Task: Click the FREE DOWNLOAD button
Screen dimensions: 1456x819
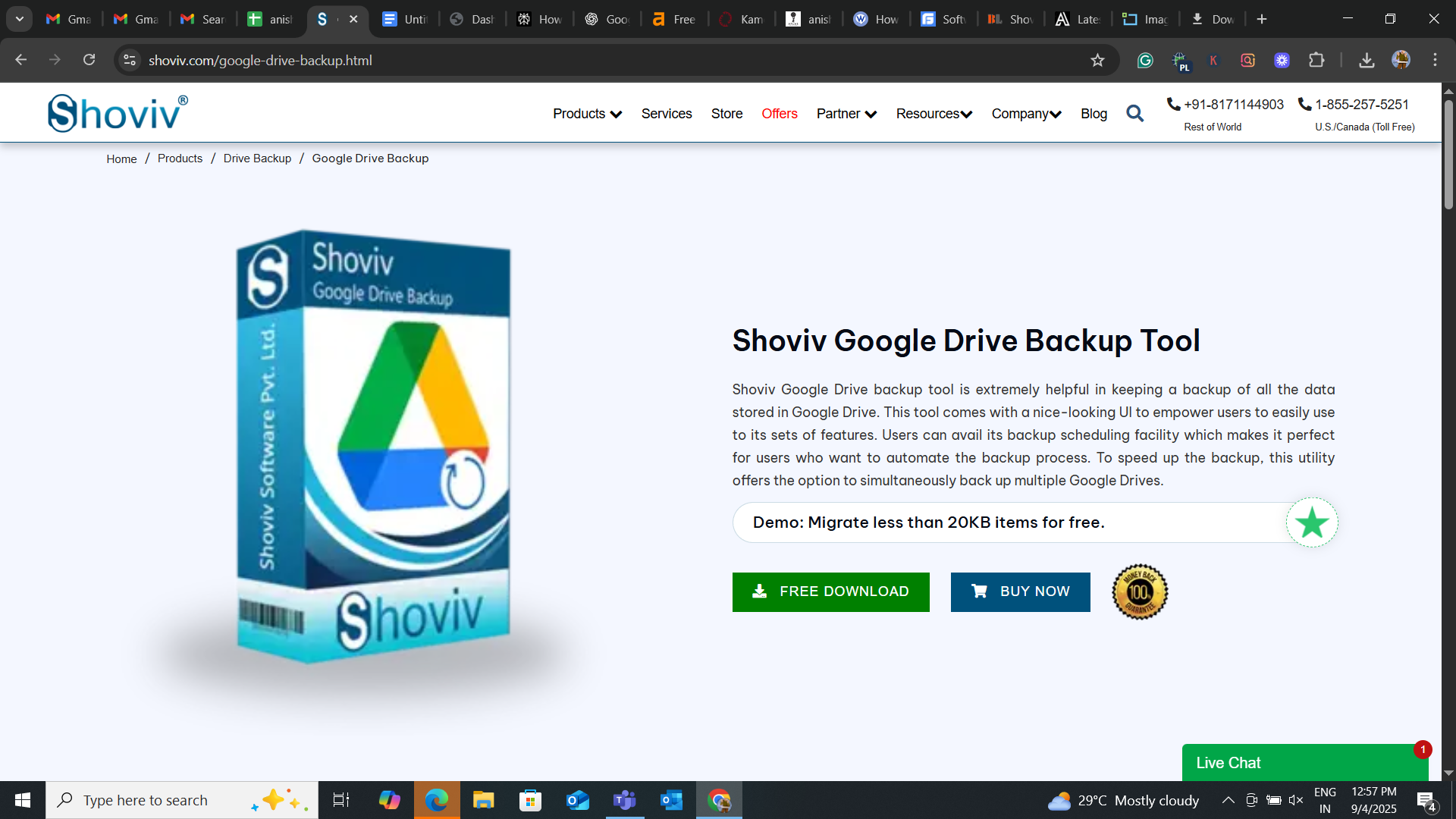Action: point(831,591)
